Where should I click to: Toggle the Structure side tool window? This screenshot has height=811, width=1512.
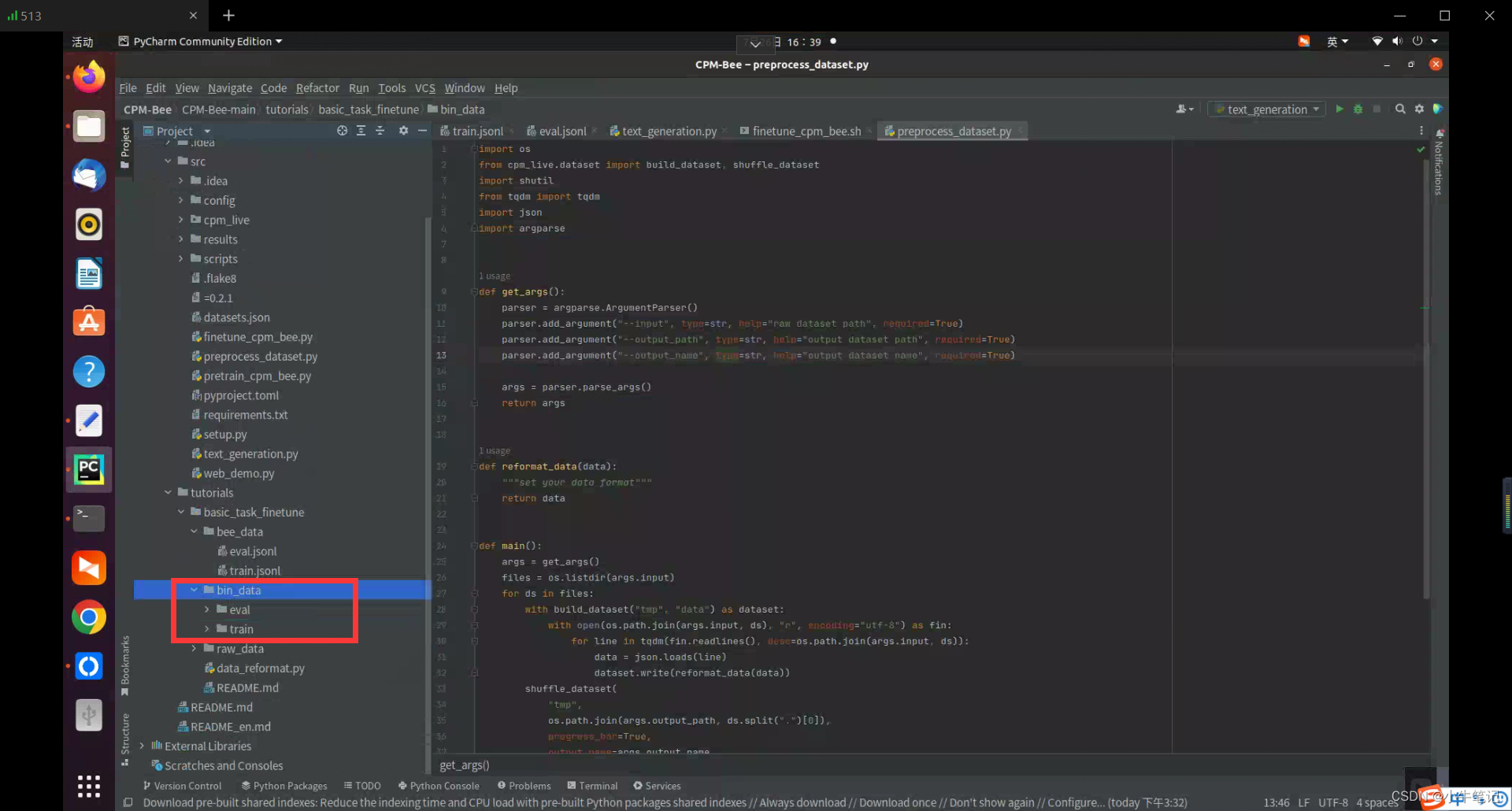[x=124, y=739]
